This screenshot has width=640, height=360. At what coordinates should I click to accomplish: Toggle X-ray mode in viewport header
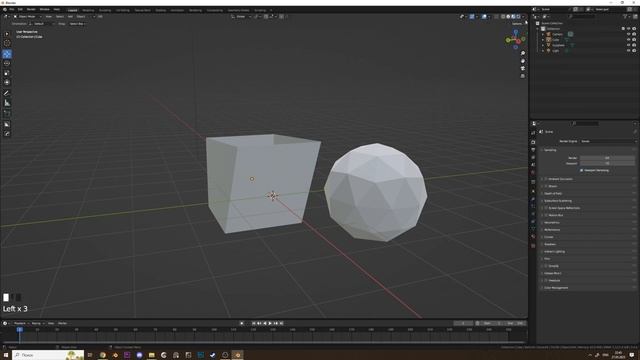tap(496, 17)
